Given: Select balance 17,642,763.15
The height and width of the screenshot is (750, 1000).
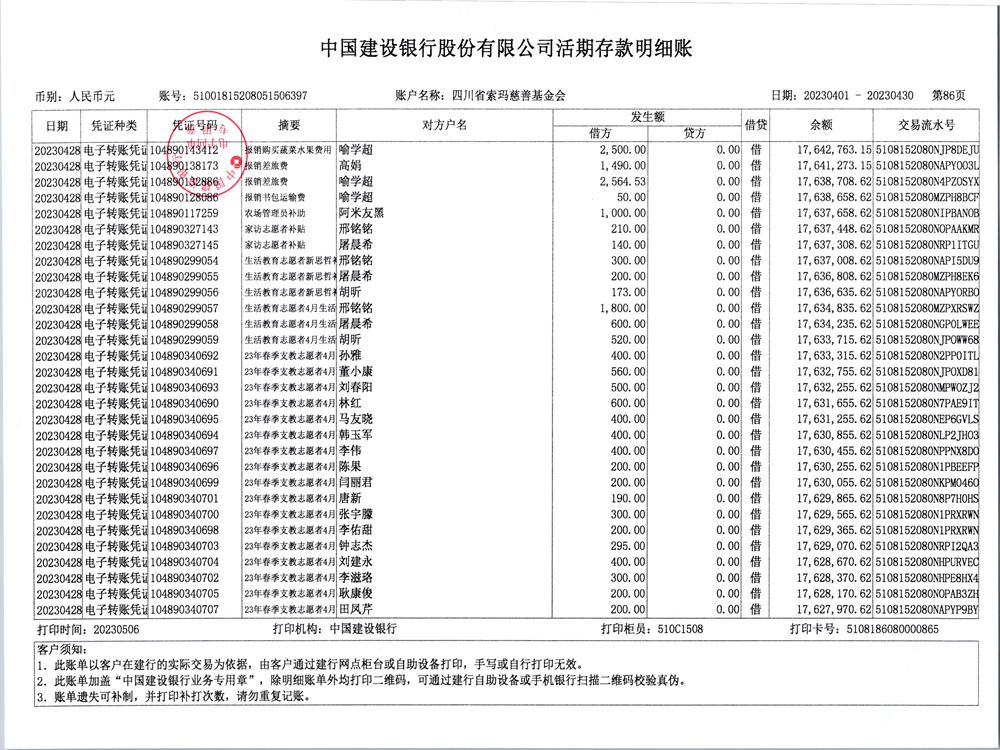Looking at the screenshot, I should point(834,150).
